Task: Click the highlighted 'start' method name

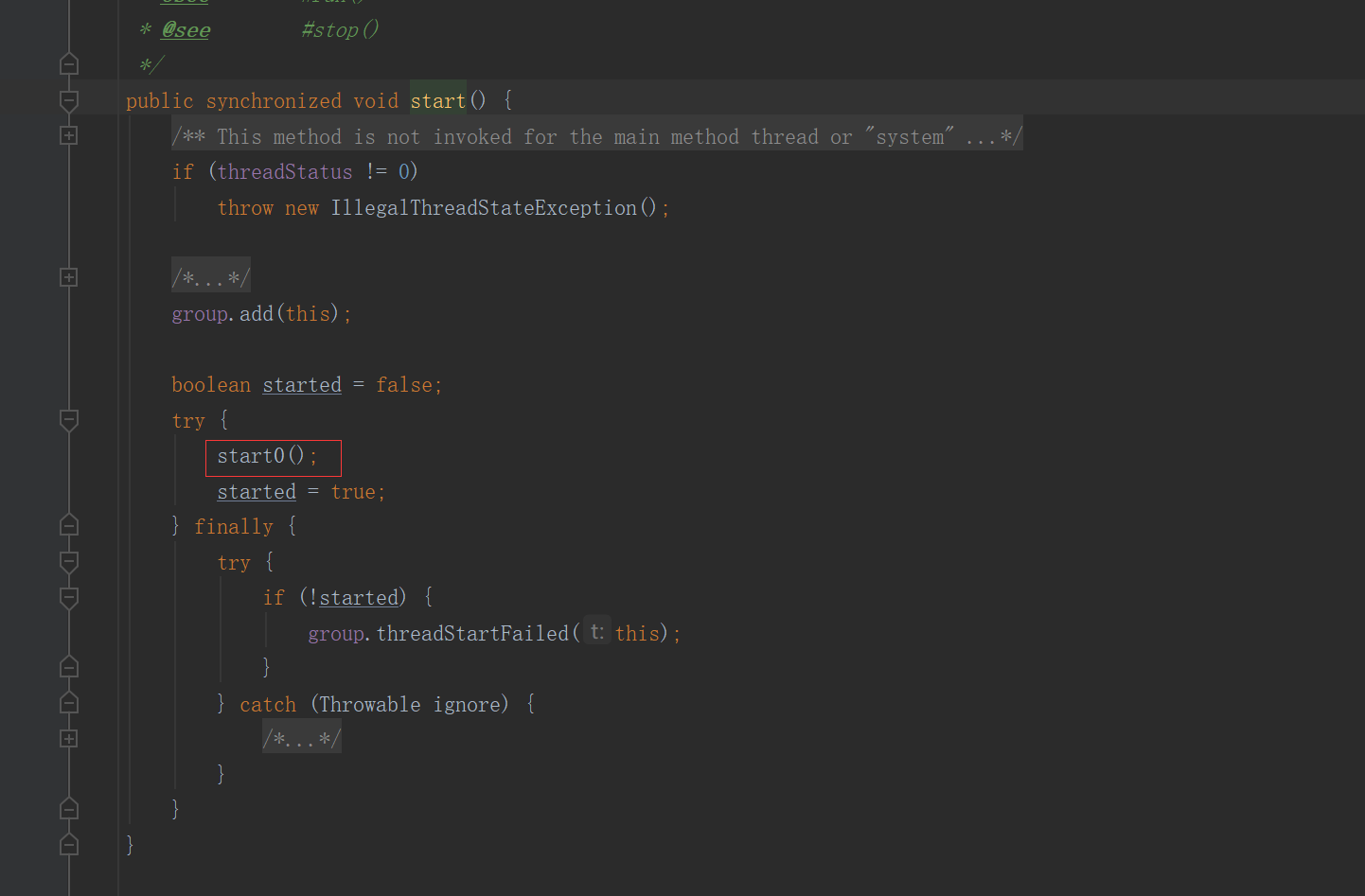Action: pos(437,100)
